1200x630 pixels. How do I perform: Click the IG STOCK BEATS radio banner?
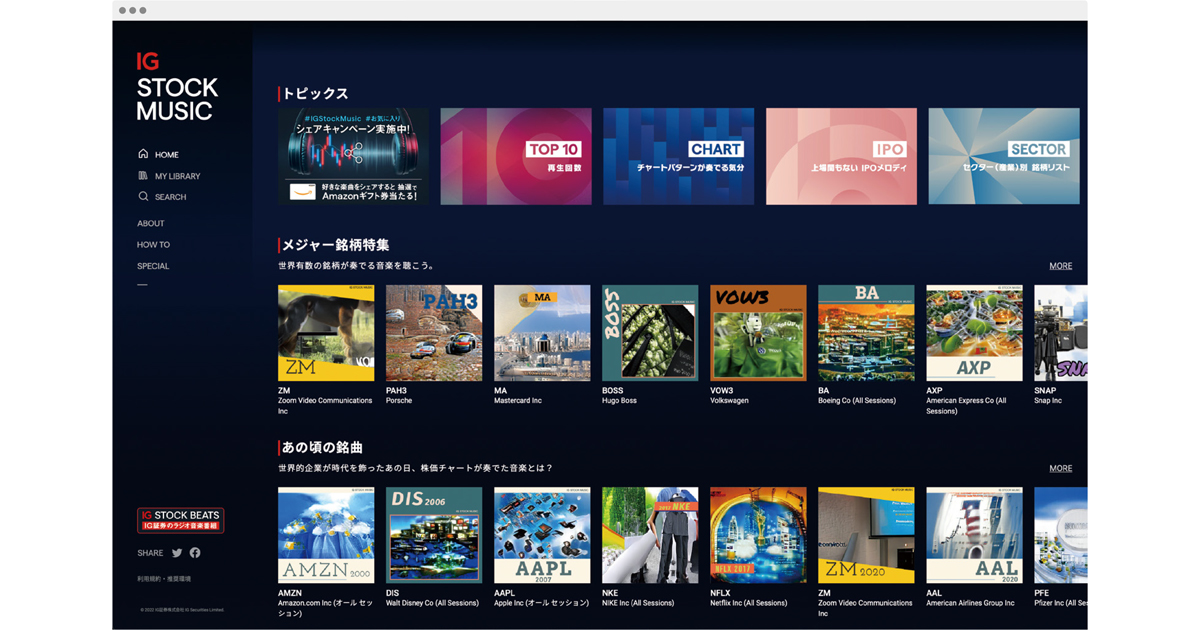(180, 520)
